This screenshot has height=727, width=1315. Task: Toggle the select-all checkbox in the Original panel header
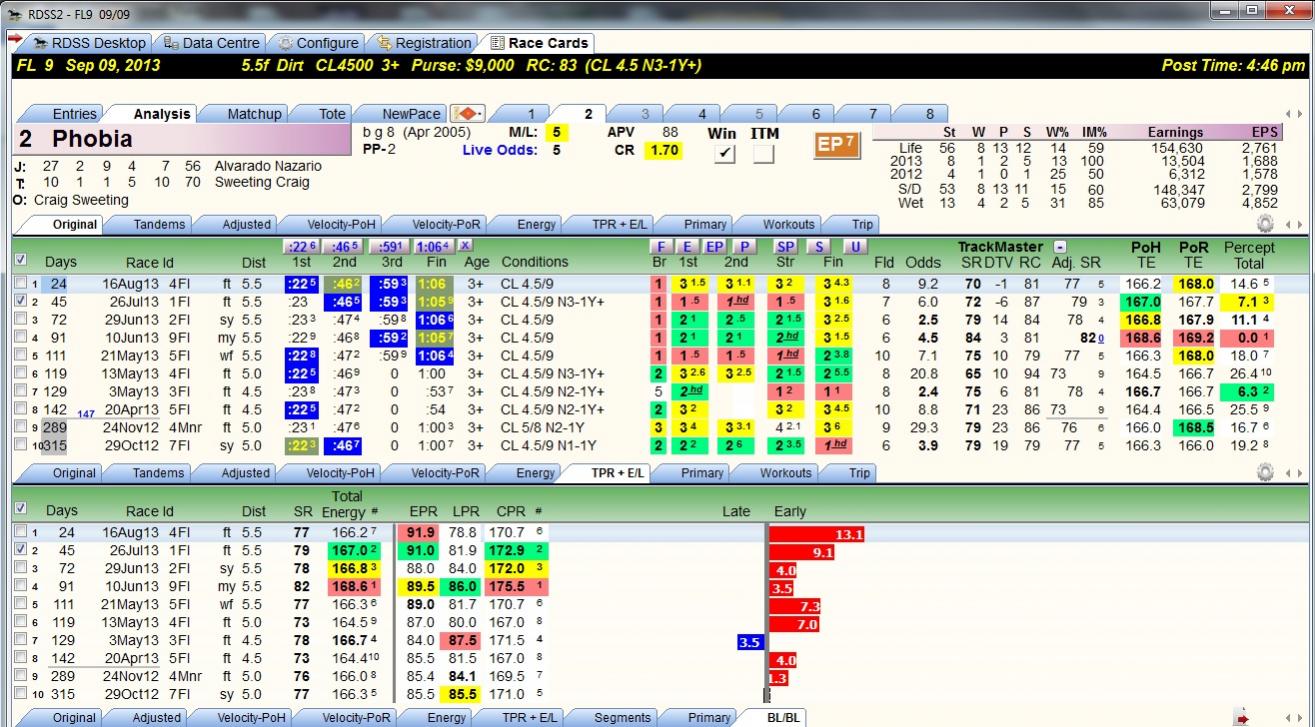(x=21, y=261)
